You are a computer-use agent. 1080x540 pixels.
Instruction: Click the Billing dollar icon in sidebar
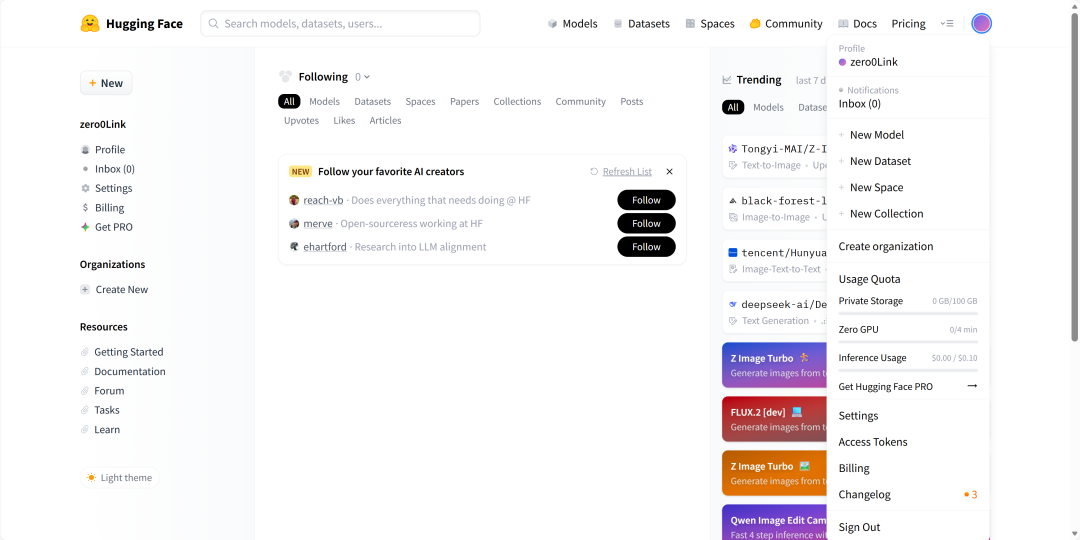tap(86, 208)
